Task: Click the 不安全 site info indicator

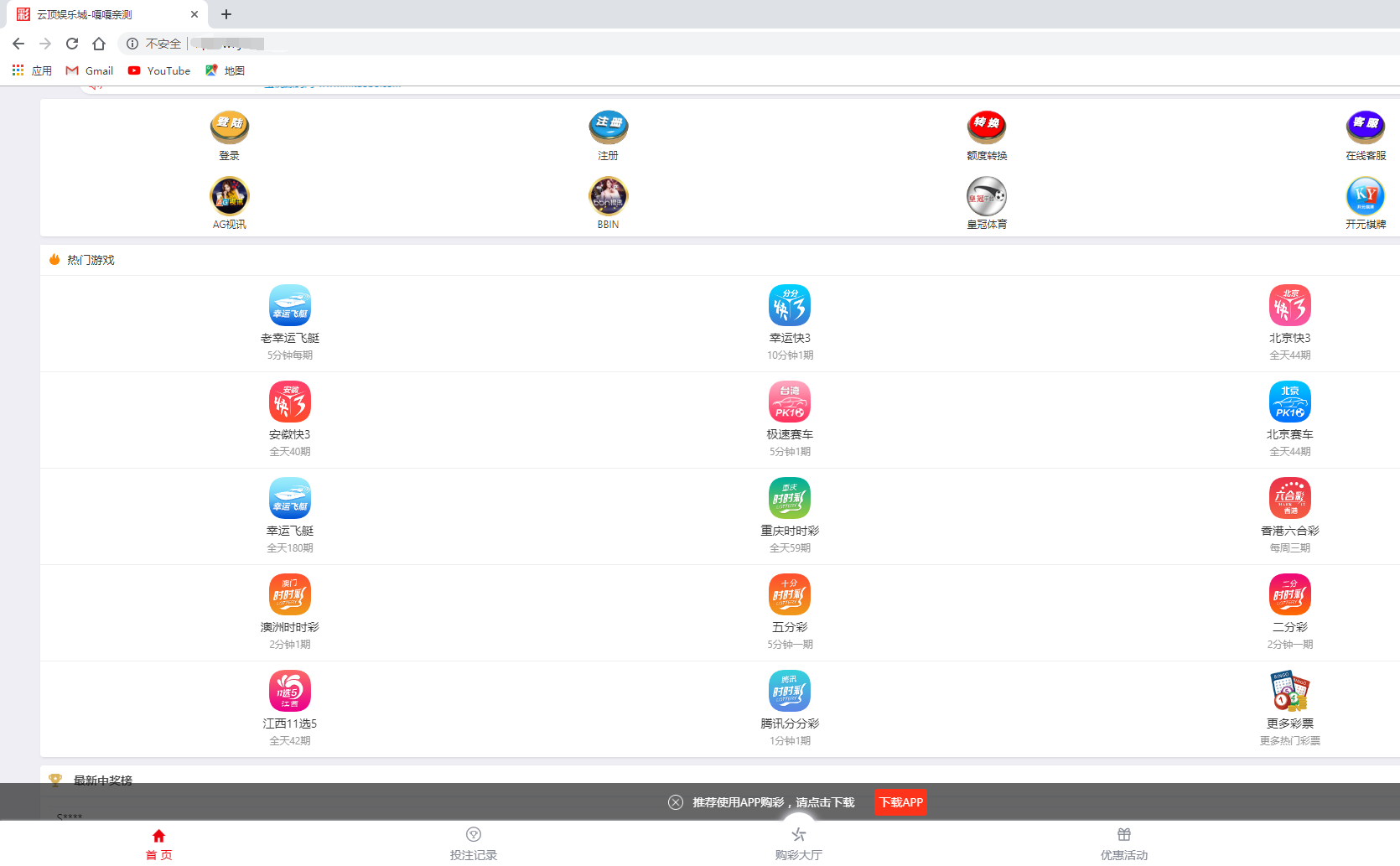Action: click(x=154, y=44)
